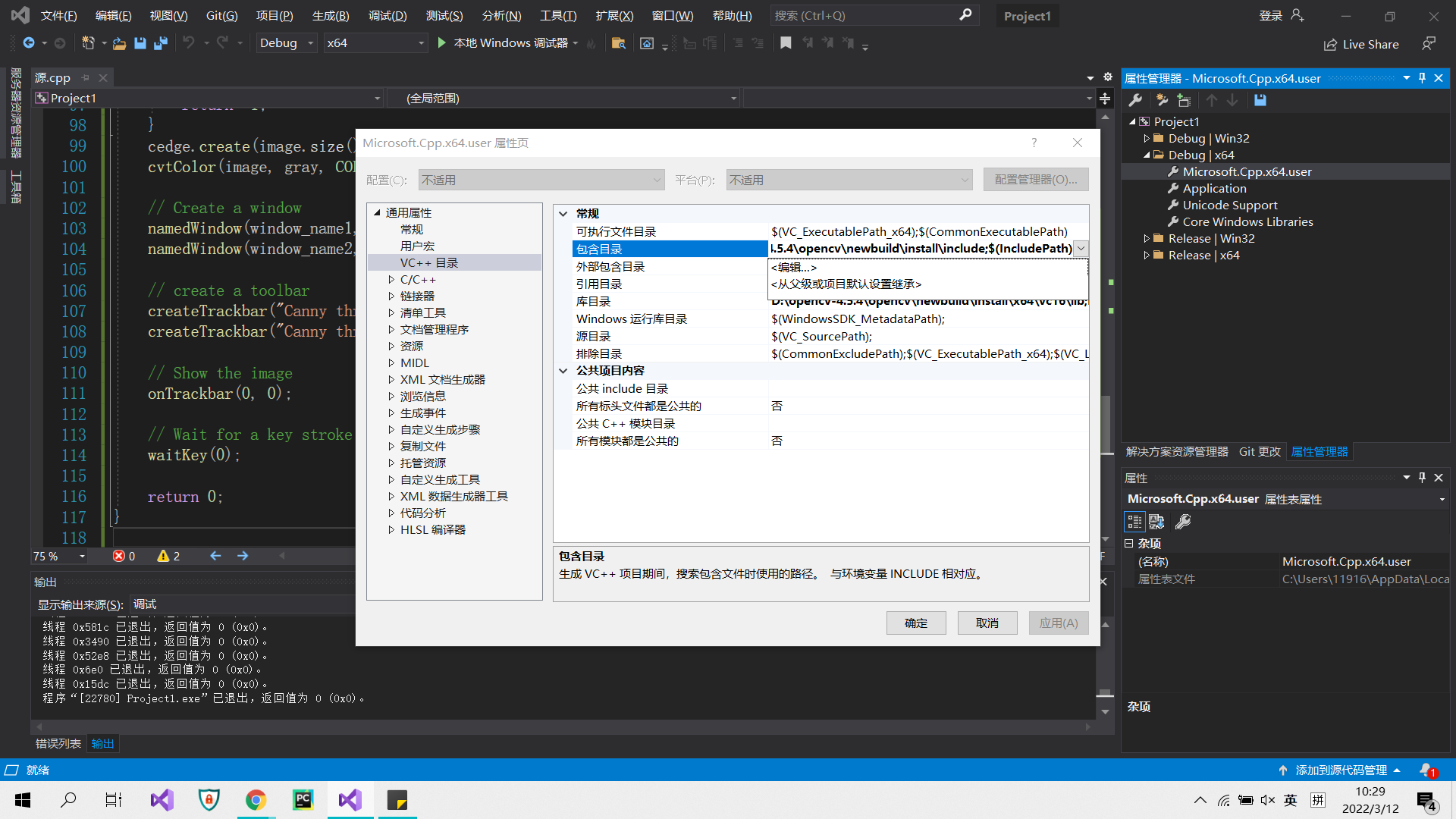Save the Microsoft.Cpp.x64.user property sheet
The width and height of the screenshot is (1456, 819).
1260,100
